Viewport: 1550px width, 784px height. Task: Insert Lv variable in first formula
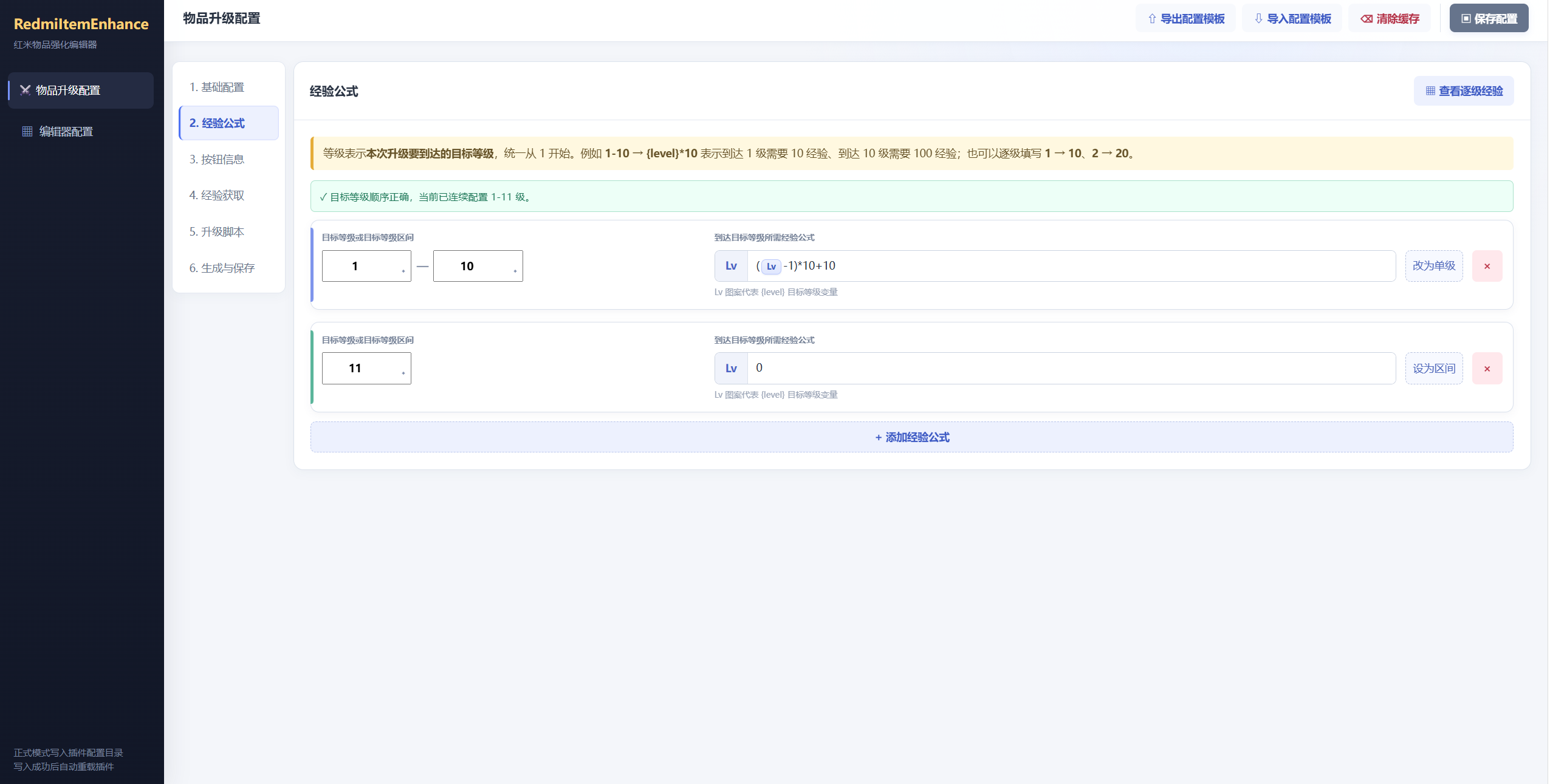(x=731, y=266)
